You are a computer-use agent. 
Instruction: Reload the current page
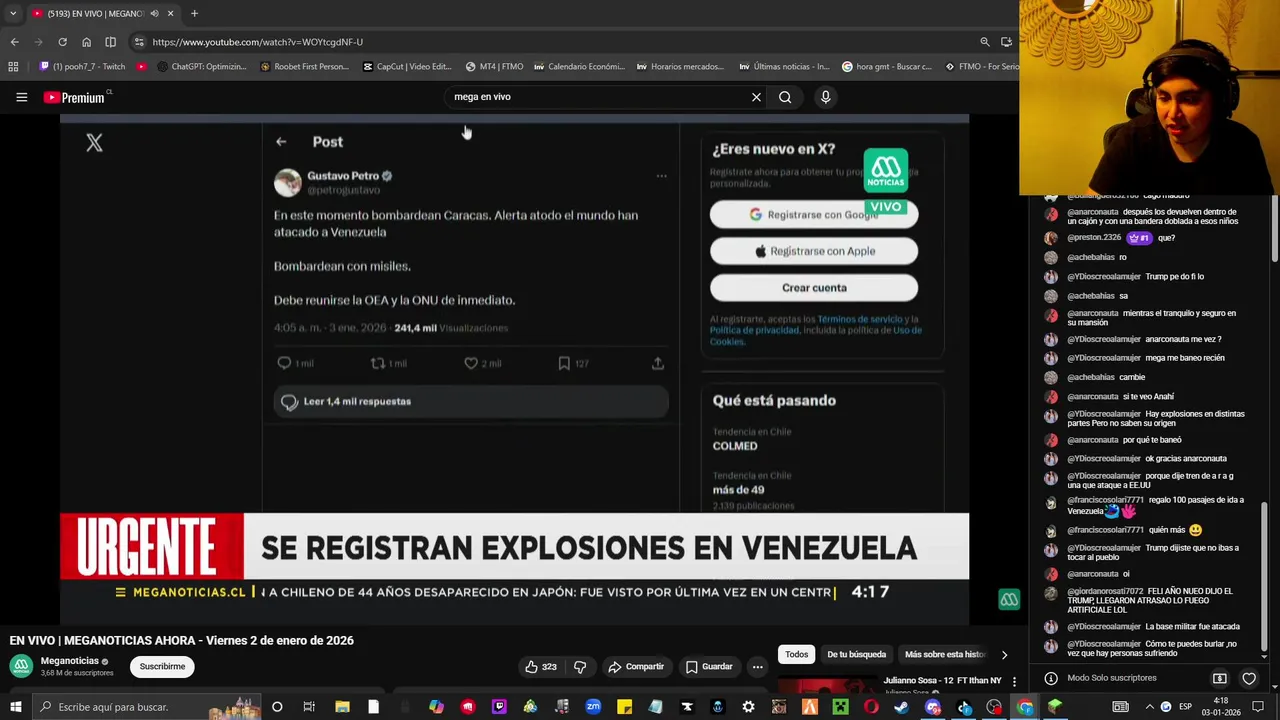coord(62,42)
